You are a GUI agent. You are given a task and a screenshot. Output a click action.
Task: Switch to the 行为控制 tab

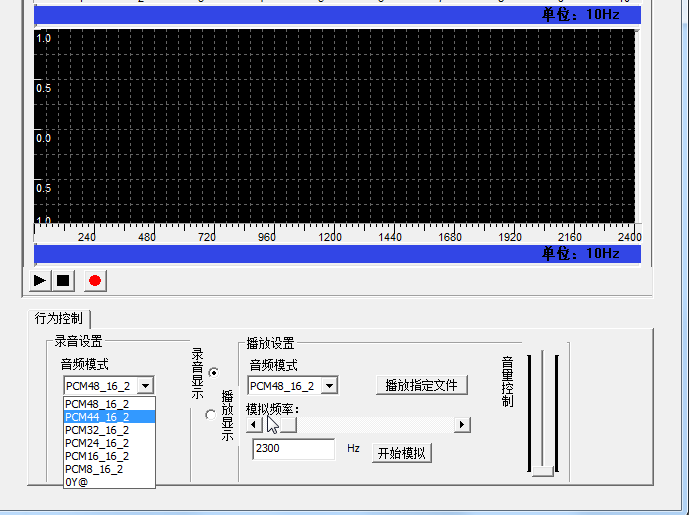pos(59,318)
